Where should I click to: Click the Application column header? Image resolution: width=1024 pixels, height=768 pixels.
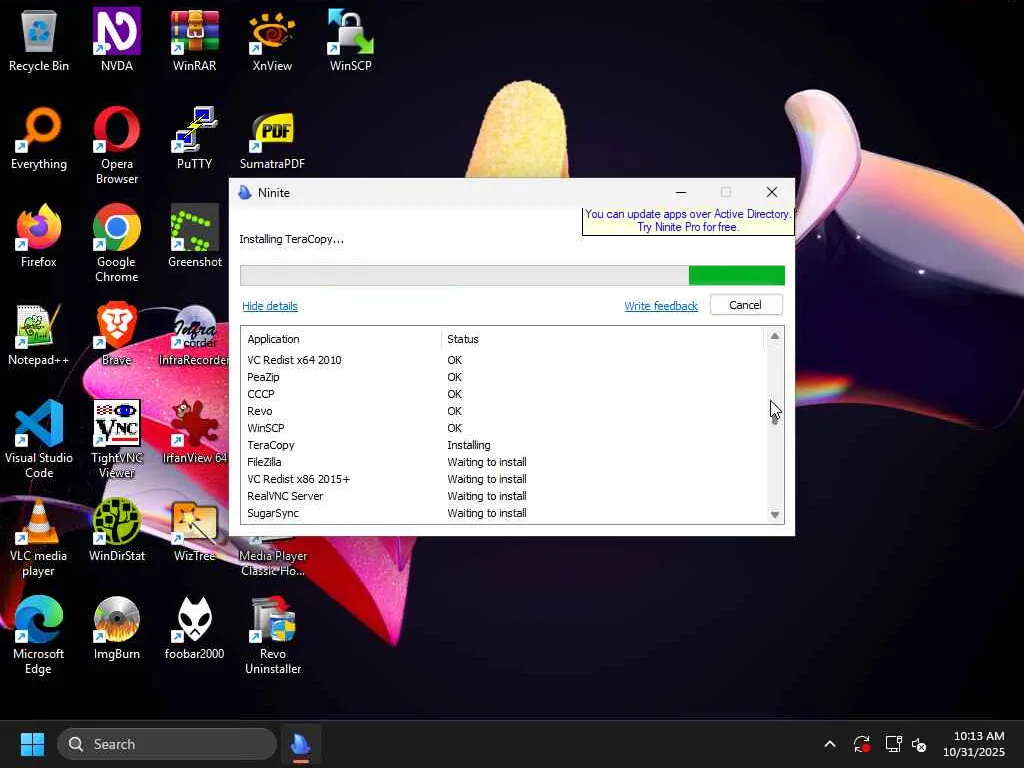pyautogui.click(x=342, y=339)
